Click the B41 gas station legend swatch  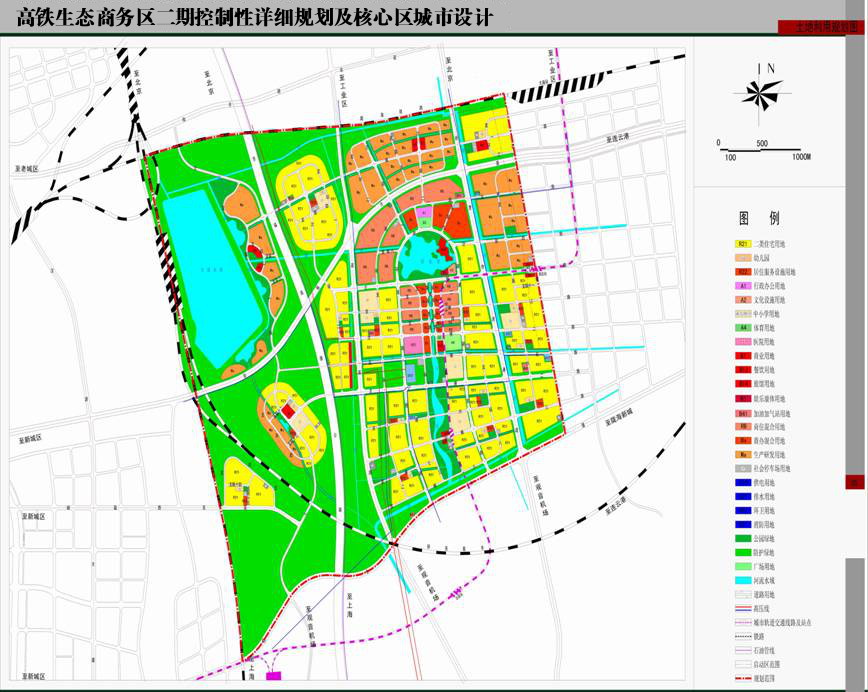pos(744,412)
